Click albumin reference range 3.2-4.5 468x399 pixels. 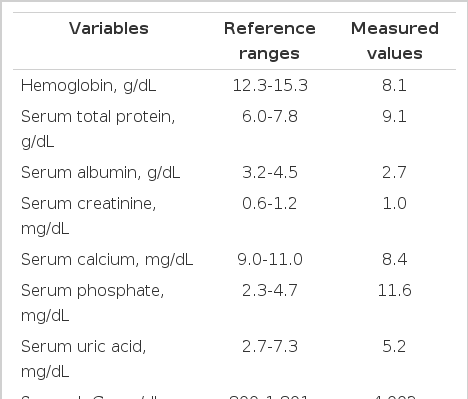(x=270, y=172)
